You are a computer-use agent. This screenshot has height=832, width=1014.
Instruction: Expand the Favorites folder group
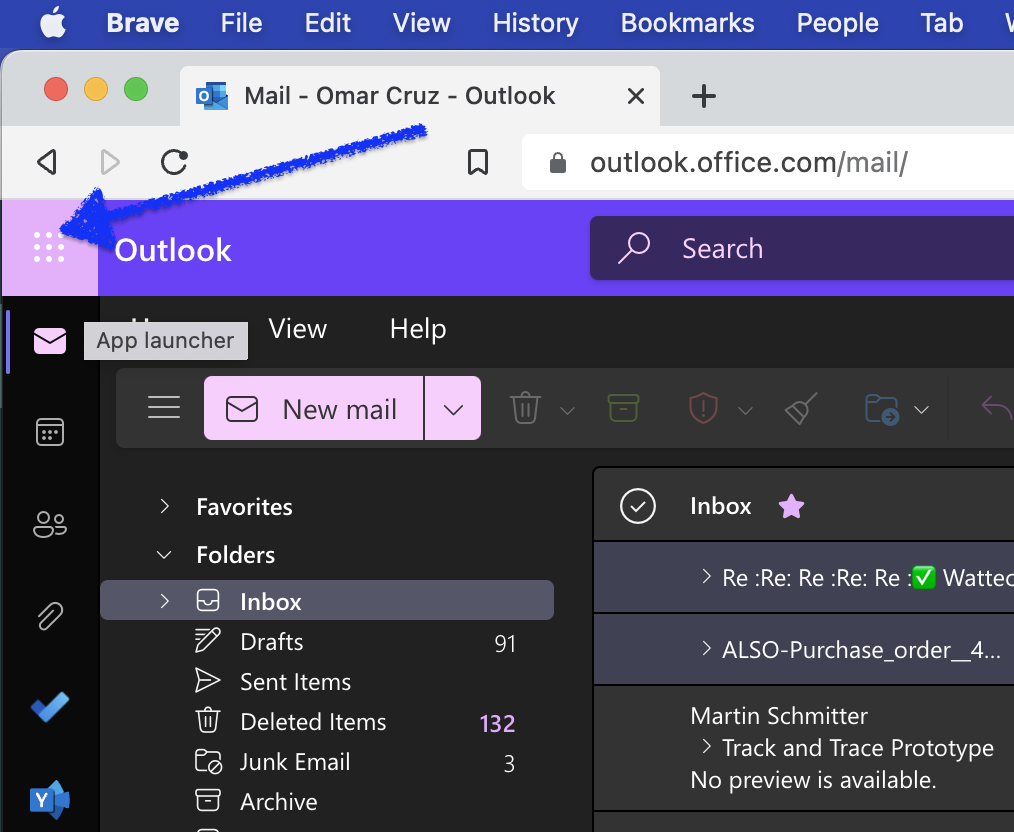tap(165, 507)
